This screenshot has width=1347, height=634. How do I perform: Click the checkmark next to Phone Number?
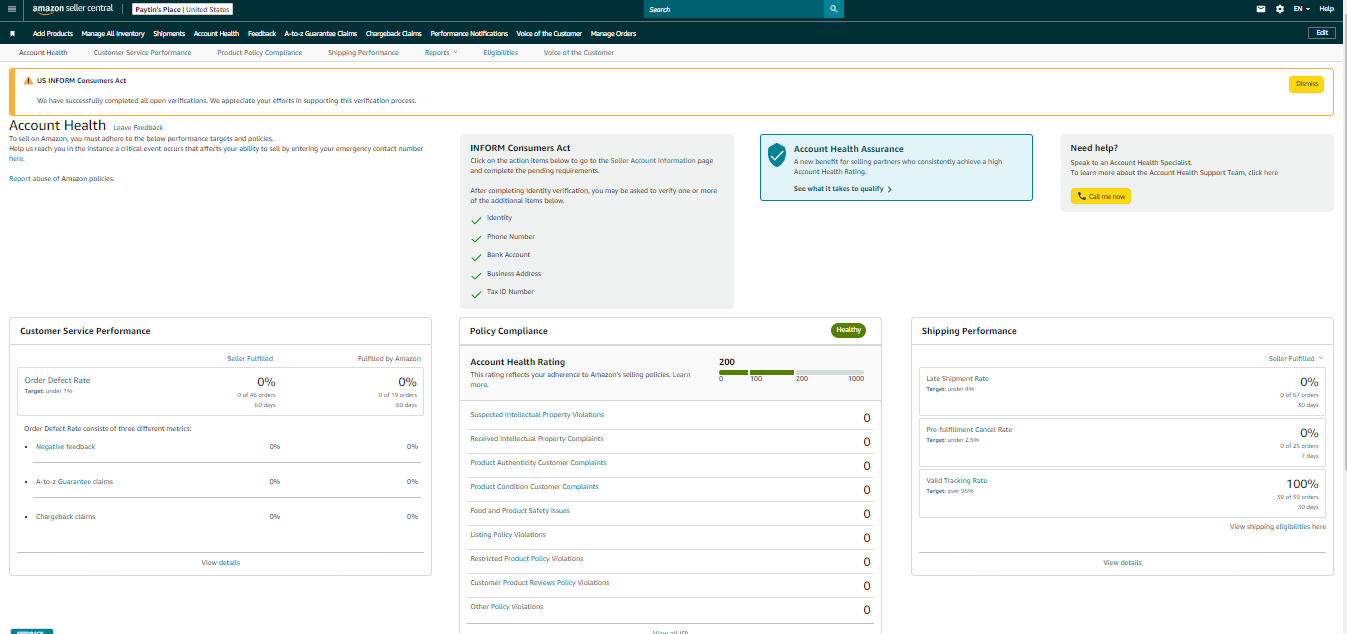click(x=476, y=238)
